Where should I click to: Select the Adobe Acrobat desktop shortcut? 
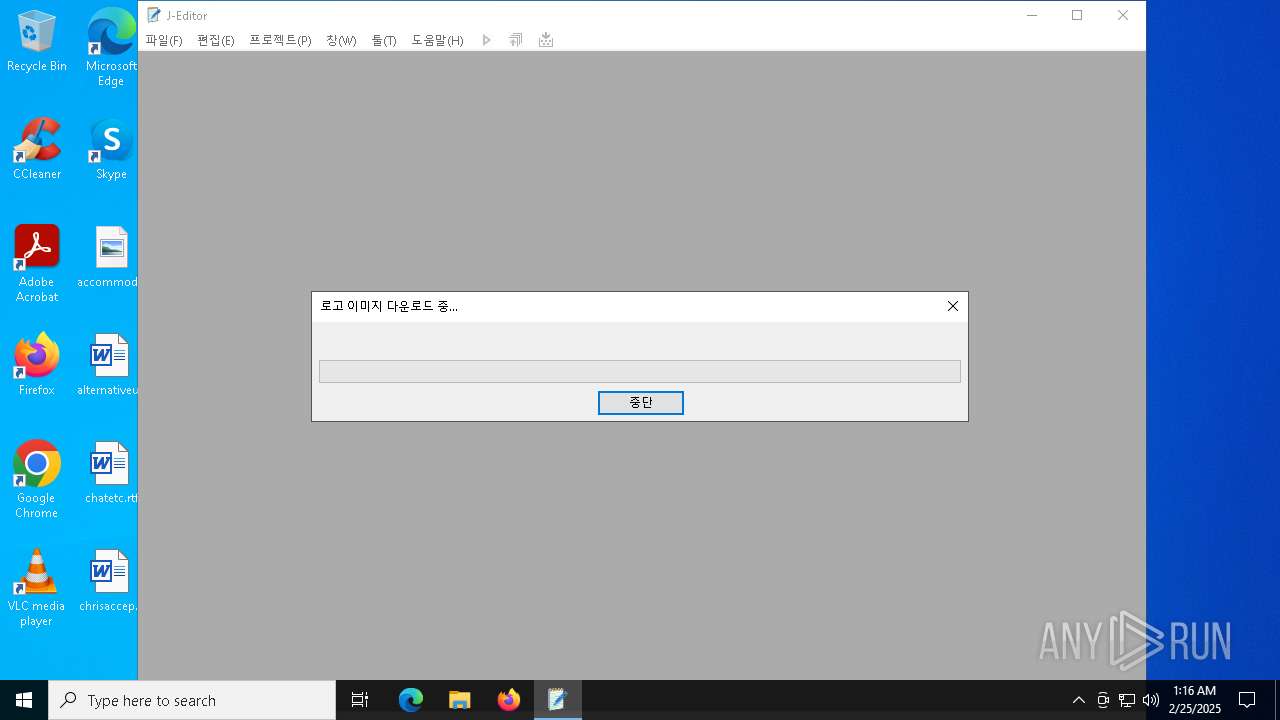37,264
